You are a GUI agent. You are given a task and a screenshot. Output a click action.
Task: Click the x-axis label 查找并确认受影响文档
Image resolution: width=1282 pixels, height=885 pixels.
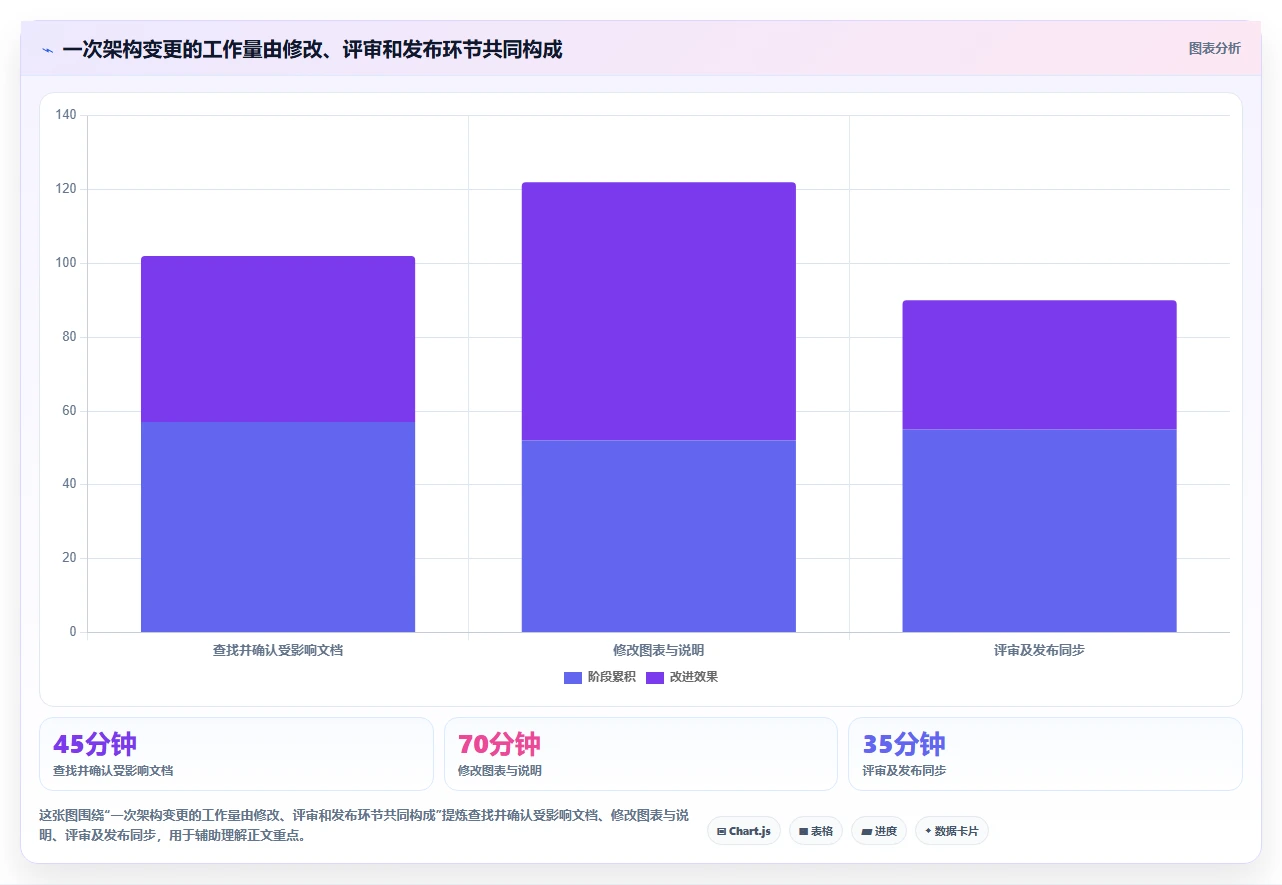click(278, 650)
